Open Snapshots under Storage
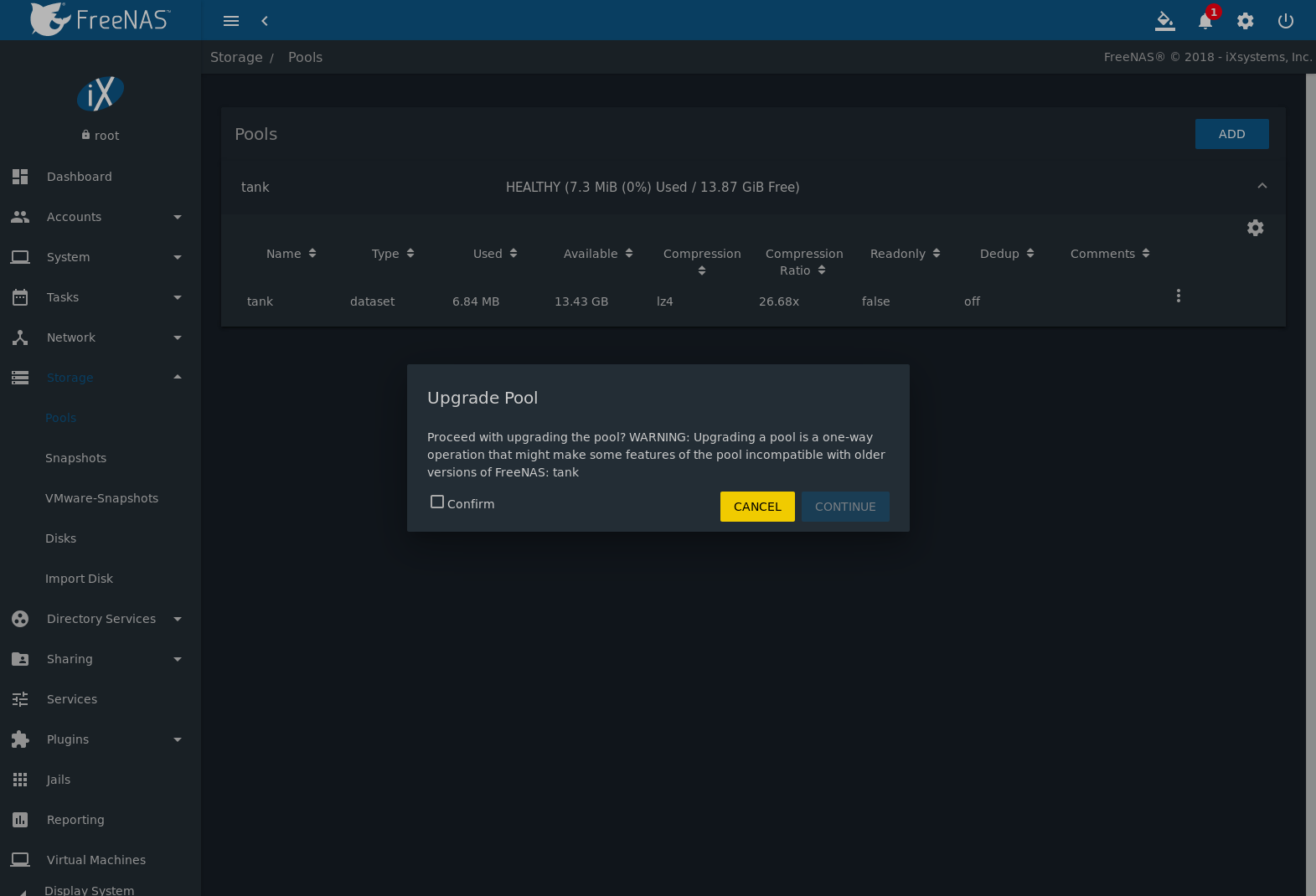 [75, 458]
